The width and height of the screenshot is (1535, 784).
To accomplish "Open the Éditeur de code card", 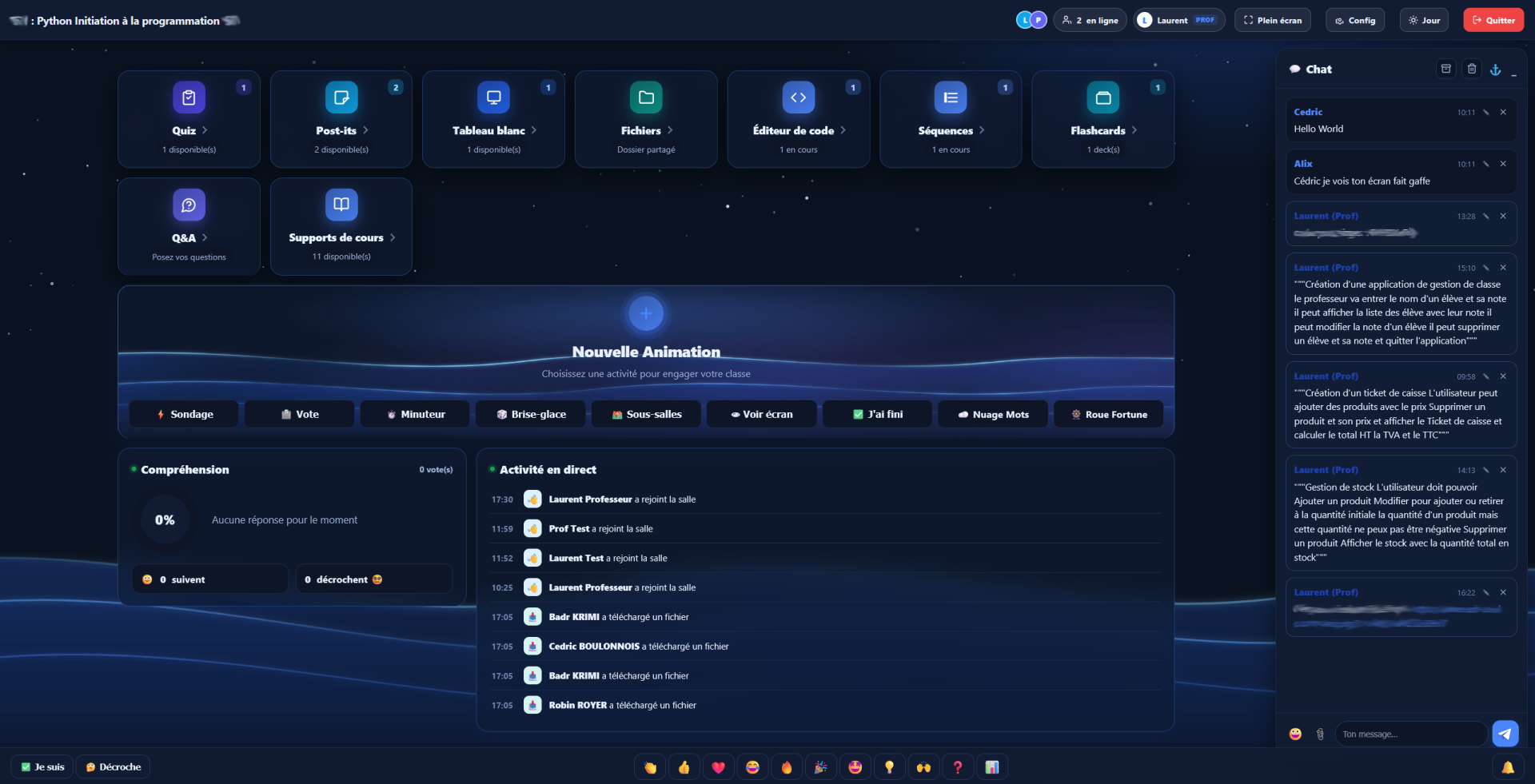I will pyautogui.click(x=799, y=119).
